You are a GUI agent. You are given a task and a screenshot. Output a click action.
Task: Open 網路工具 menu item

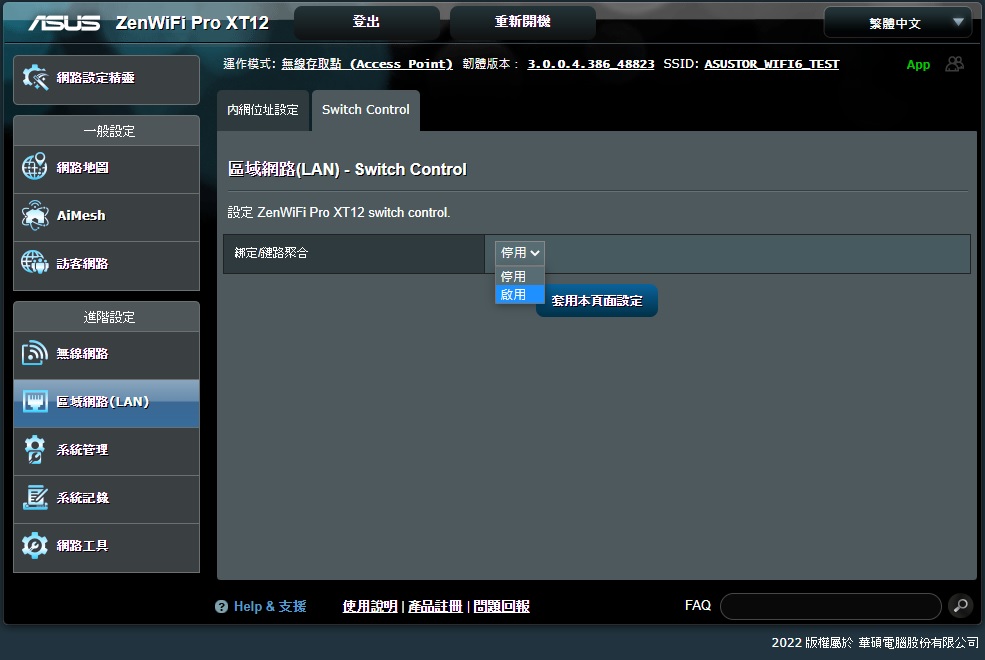tap(106, 546)
